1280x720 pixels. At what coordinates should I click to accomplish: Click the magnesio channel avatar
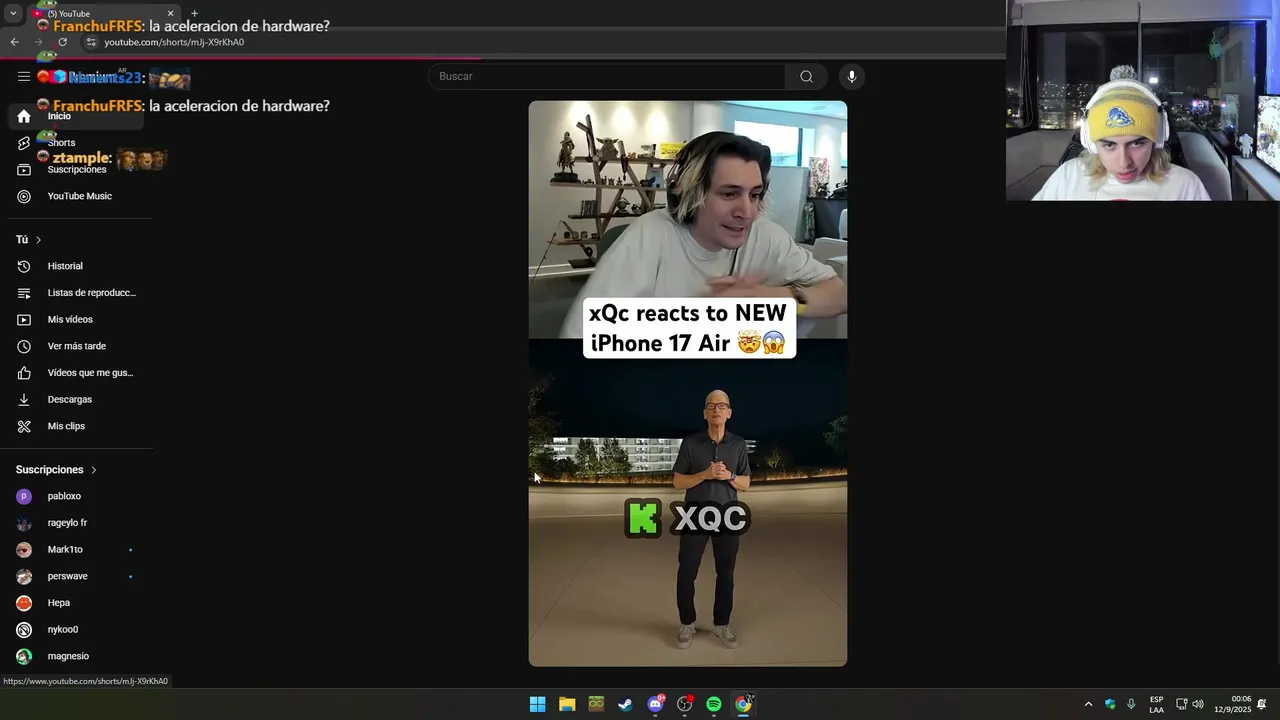[24, 656]
